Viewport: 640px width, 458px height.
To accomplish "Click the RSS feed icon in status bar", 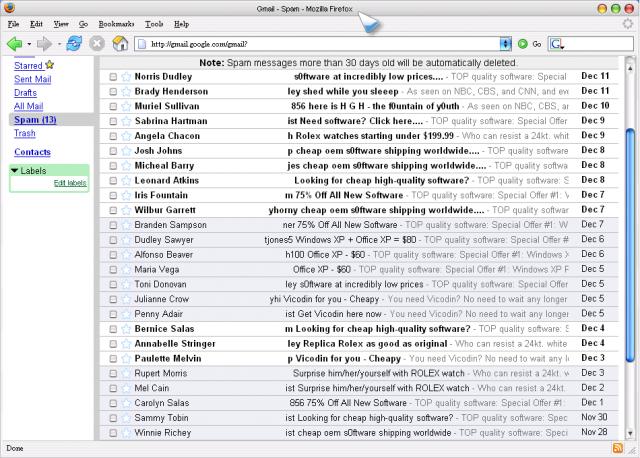I will pos(618,448).
